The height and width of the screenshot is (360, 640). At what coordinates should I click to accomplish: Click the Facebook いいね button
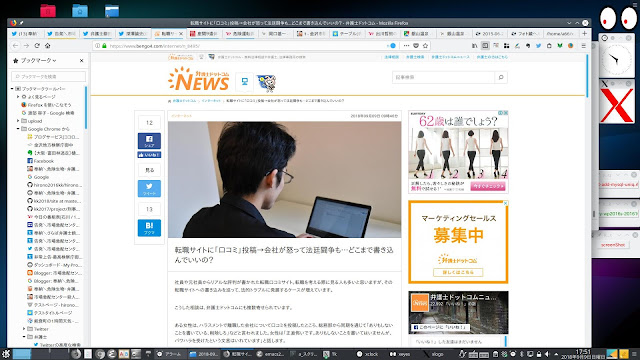click(149, 155)
